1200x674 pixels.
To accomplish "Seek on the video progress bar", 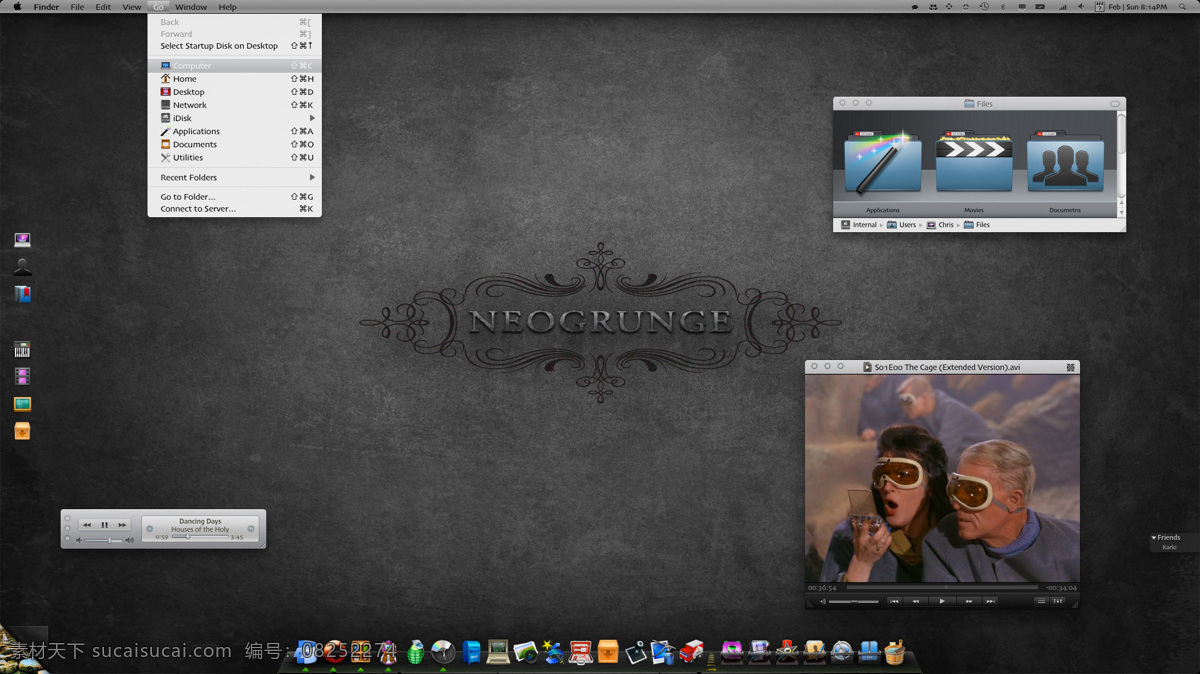I will click(x=942, y=588).
